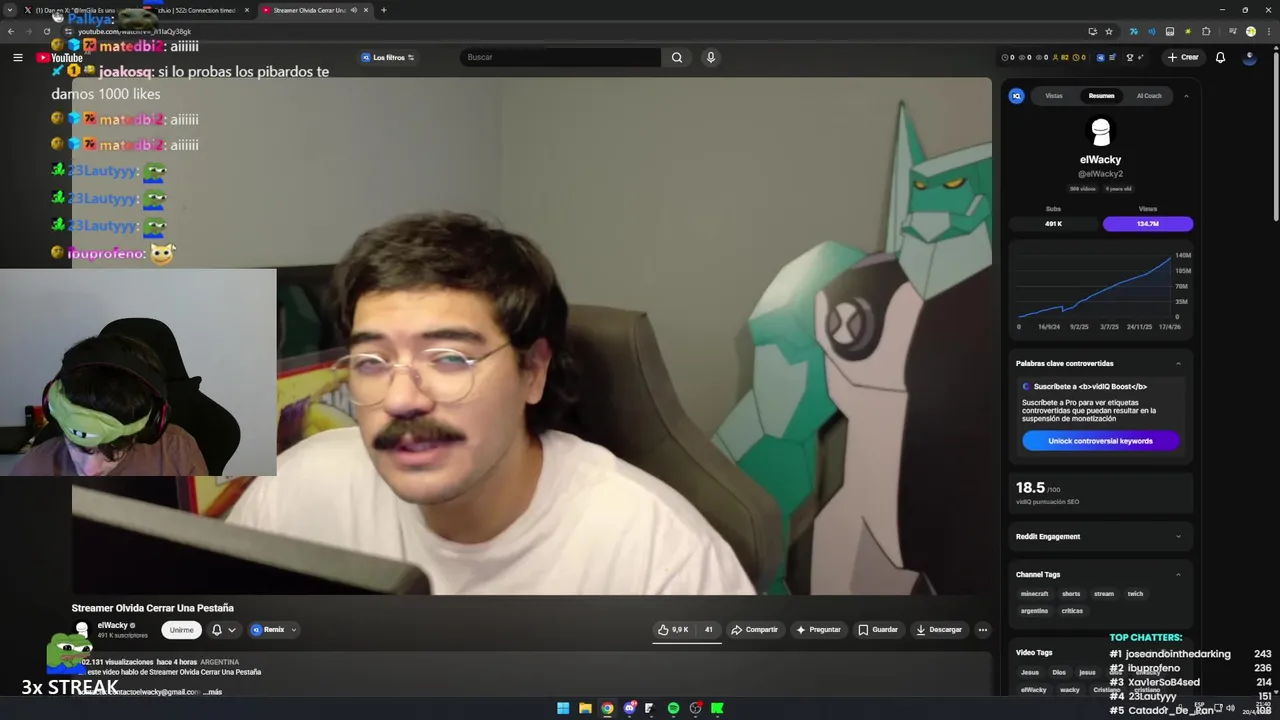Open the YouTube account avatar menu
The width and height of the screenshot is (1280, 720).
[x=1249, y=57]
